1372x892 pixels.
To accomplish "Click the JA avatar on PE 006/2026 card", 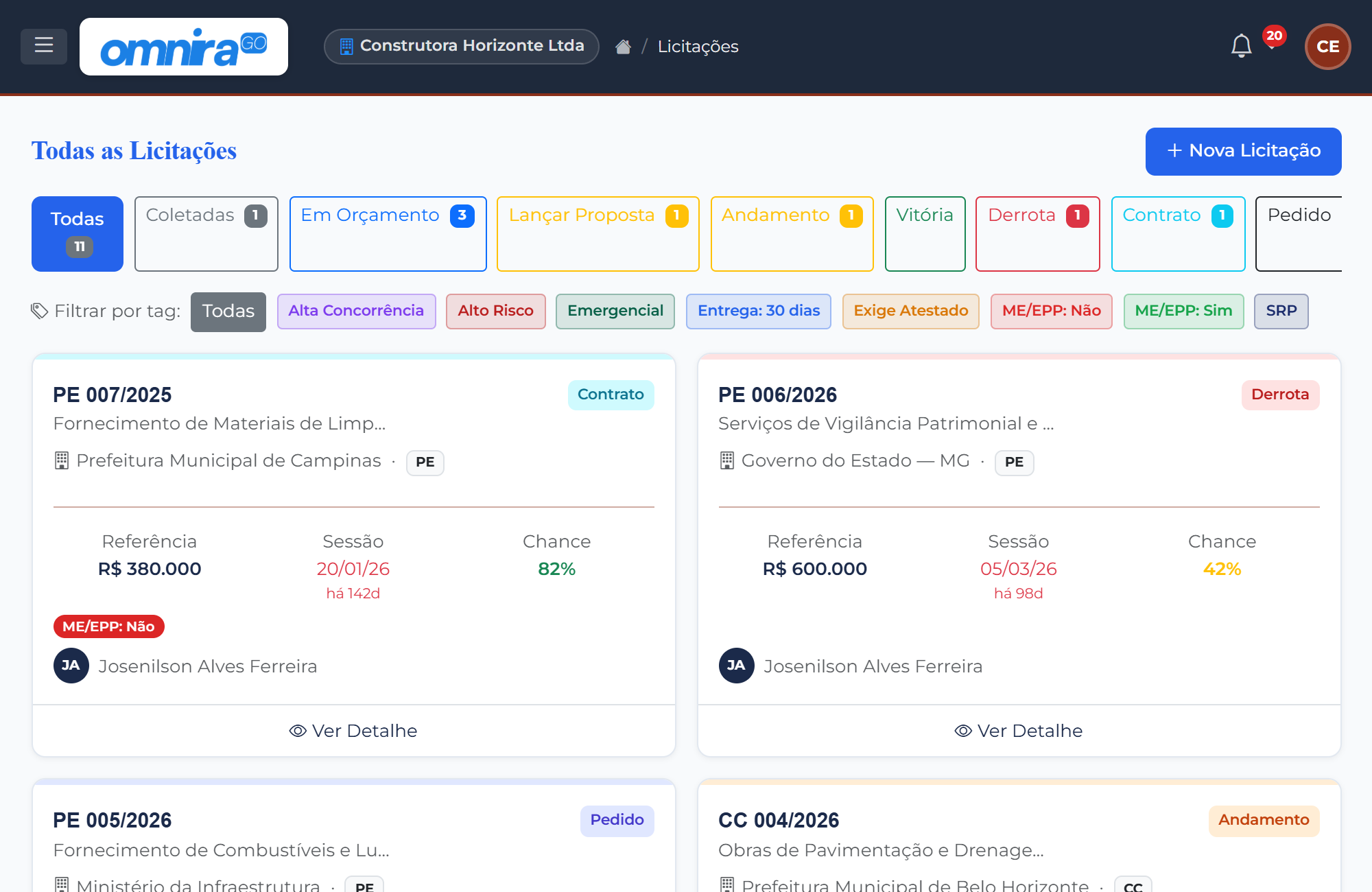I will [737, 666].
